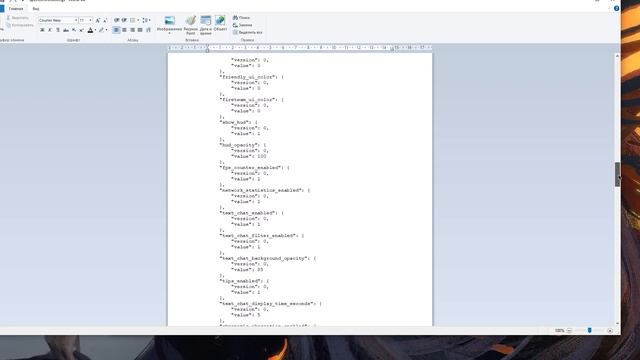The width and height of the screenshot is (640, 360).
Task: Toggle bold formatting
Action: click(42, 30)
